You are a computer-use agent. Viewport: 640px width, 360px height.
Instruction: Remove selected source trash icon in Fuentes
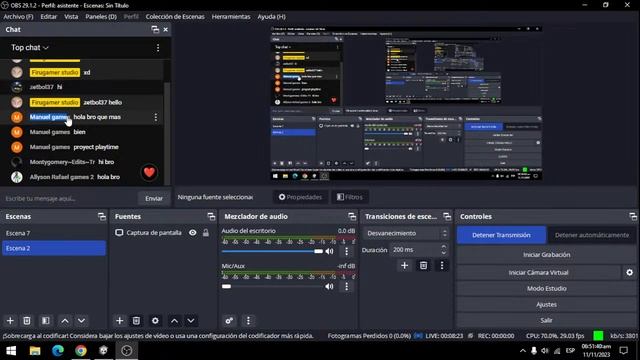click(136, 321)
